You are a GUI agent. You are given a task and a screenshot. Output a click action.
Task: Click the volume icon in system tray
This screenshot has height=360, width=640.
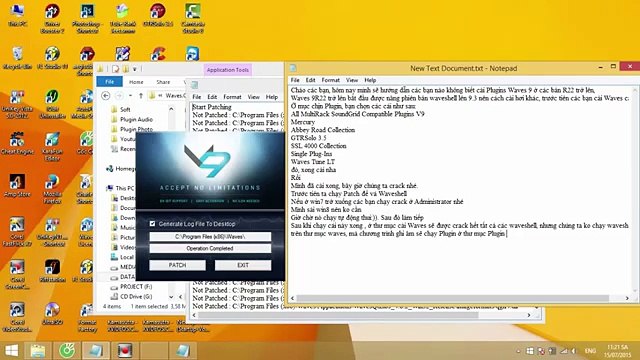573,351
